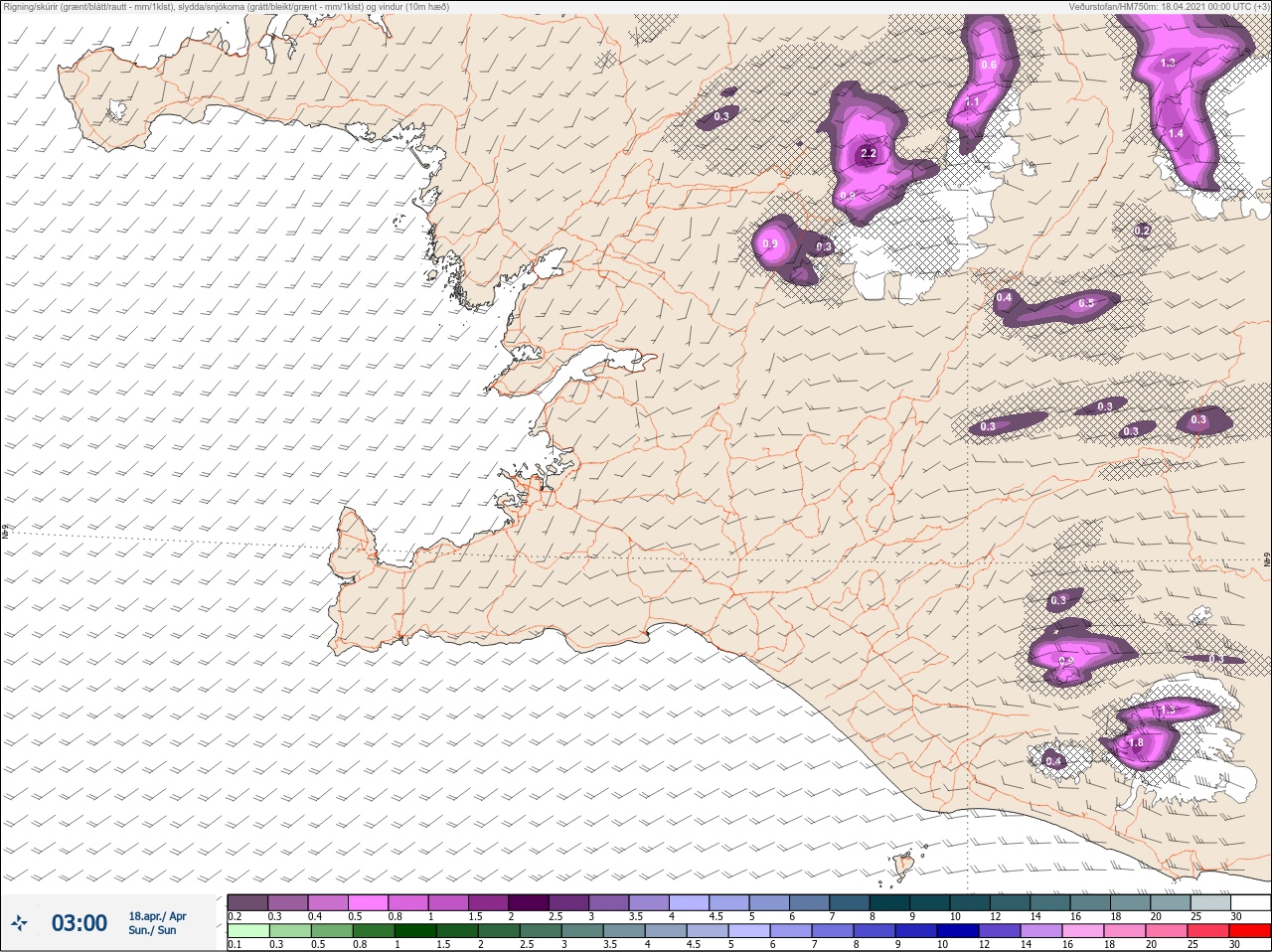Click the 2.2 precipitation value on map
Image resolution: width=1272 pixels, height=952 pixels.
coord(869,153)
